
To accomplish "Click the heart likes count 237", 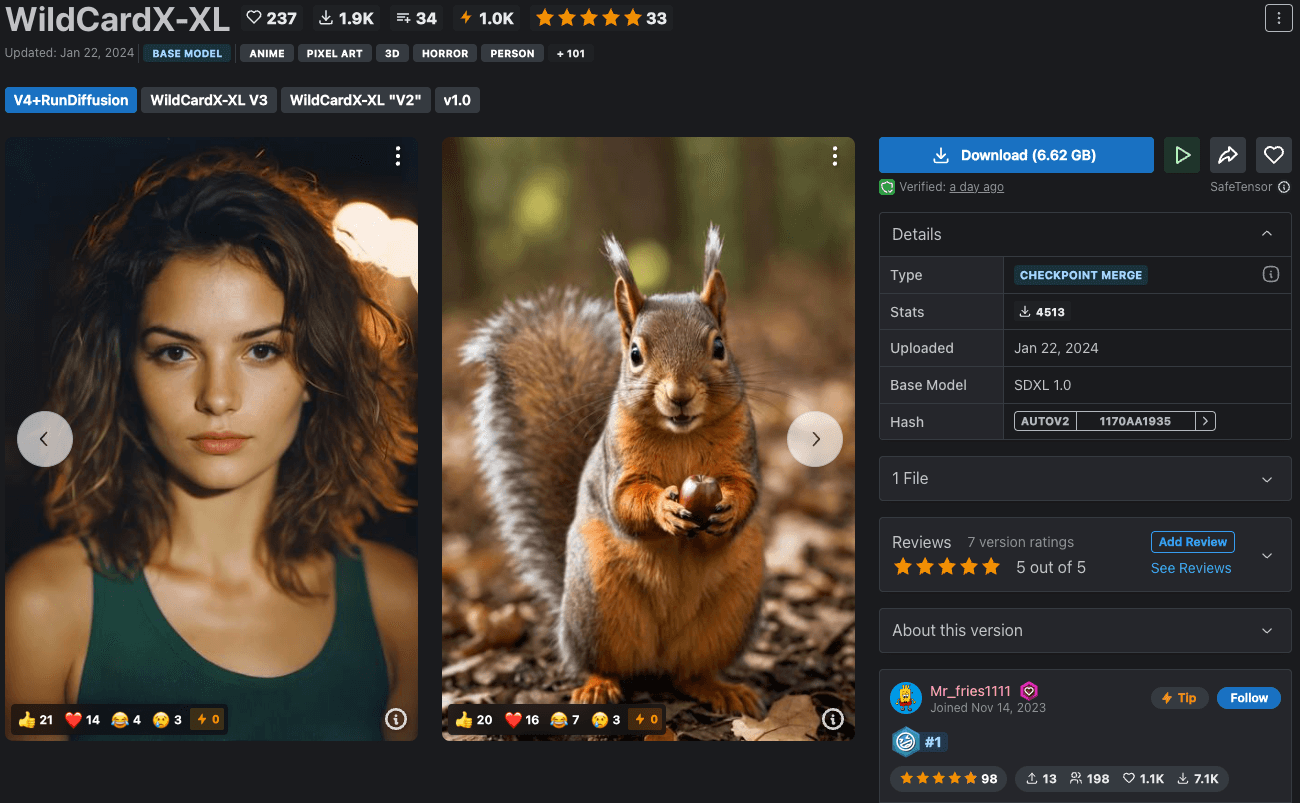I will click(272, 18).
